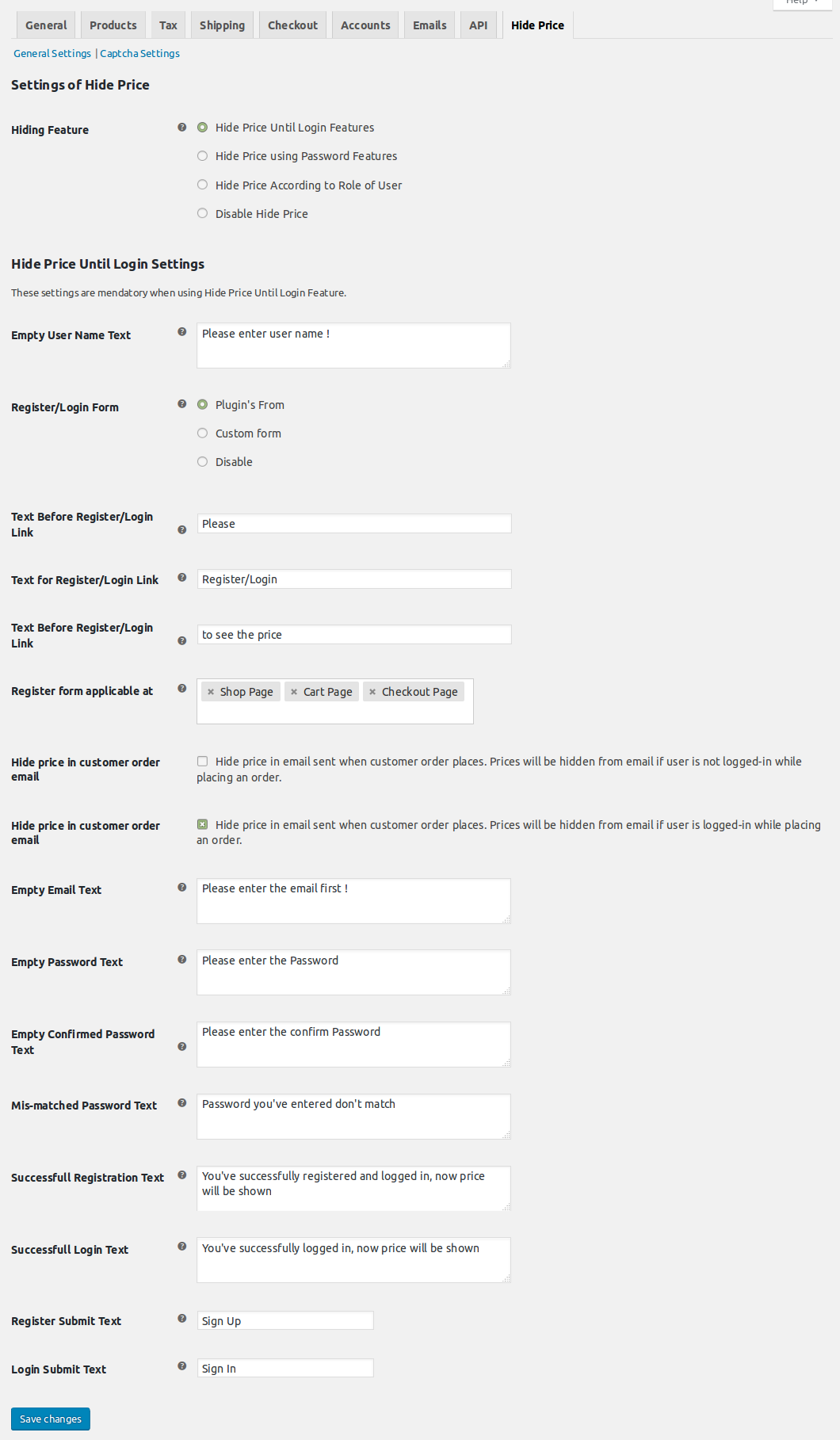
Task: Open the Captcha Settings link
Action: [x=139, y=54]
